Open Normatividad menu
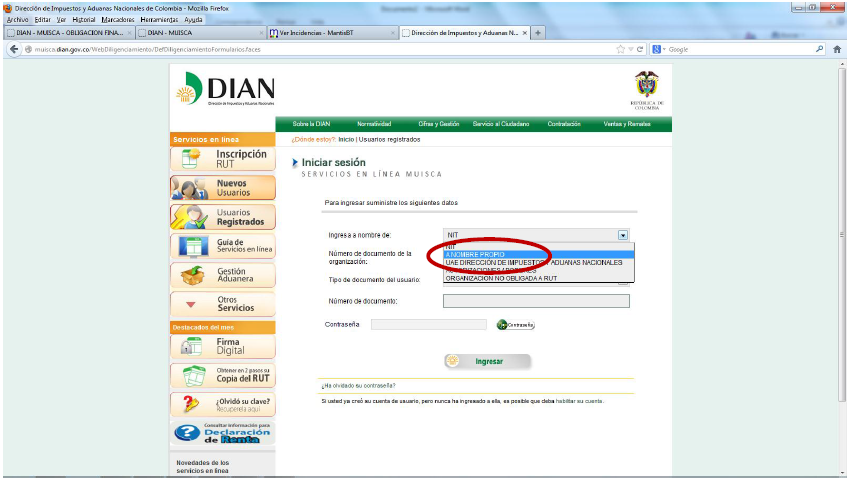Viewport: 850px width, 481px height. tap(374, 124)
